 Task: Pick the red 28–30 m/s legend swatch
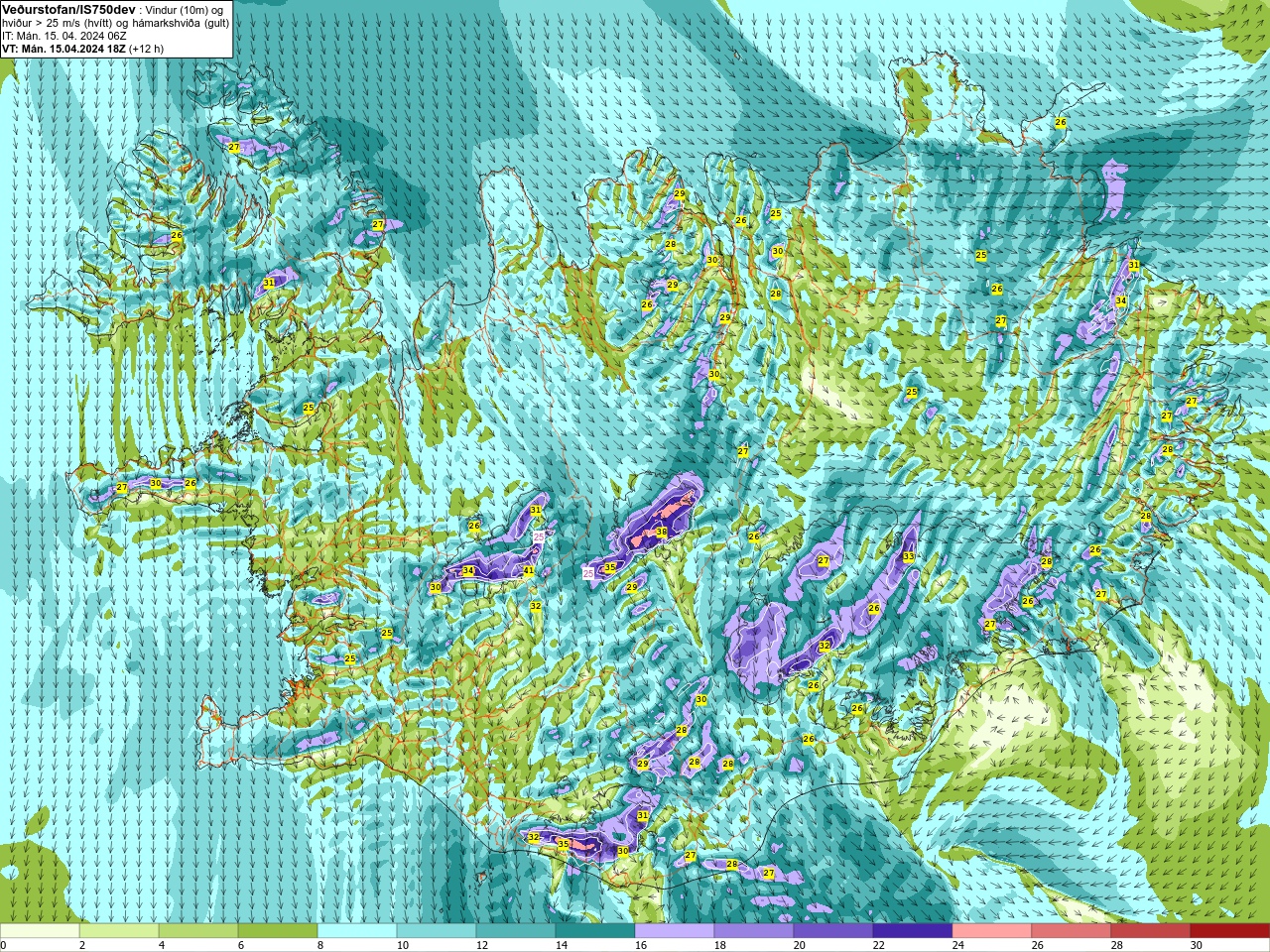(x=1151, y=931)
